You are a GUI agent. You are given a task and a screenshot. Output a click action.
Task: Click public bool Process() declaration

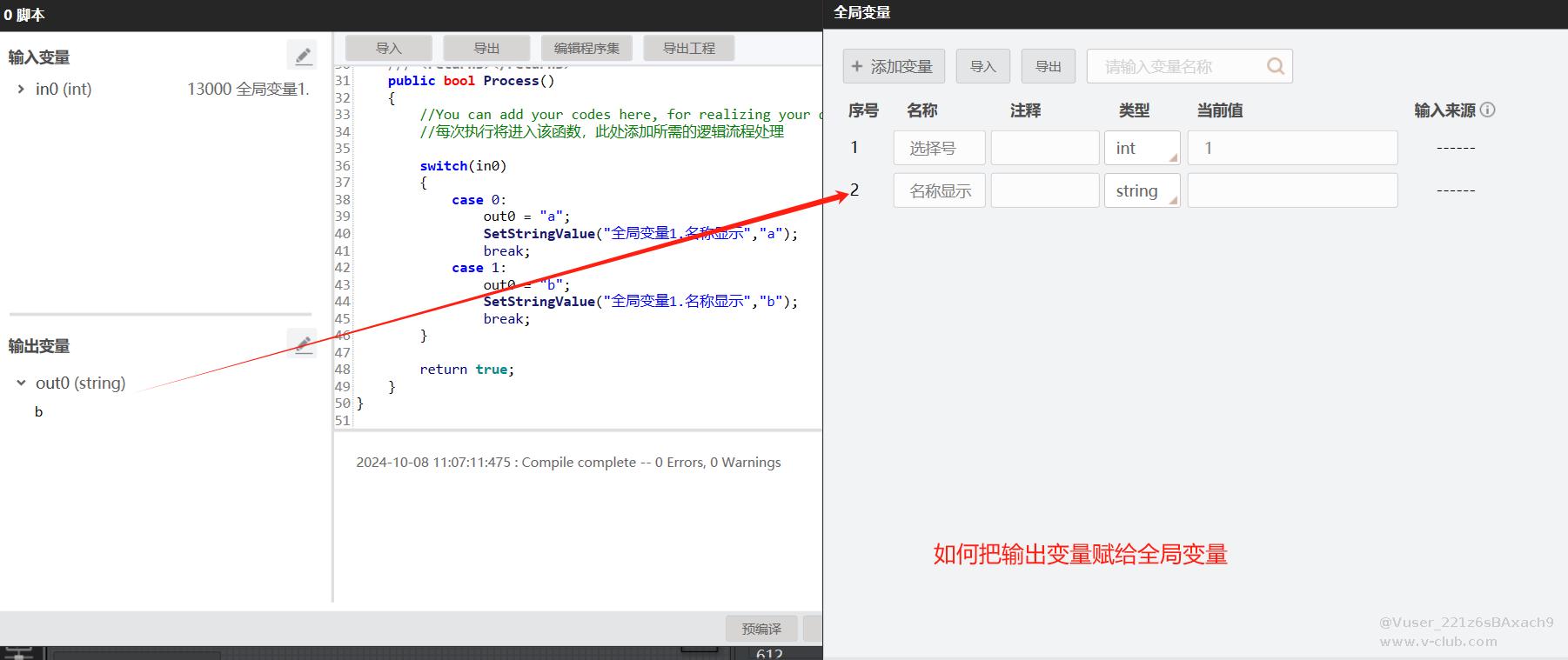tap(471, 80)
